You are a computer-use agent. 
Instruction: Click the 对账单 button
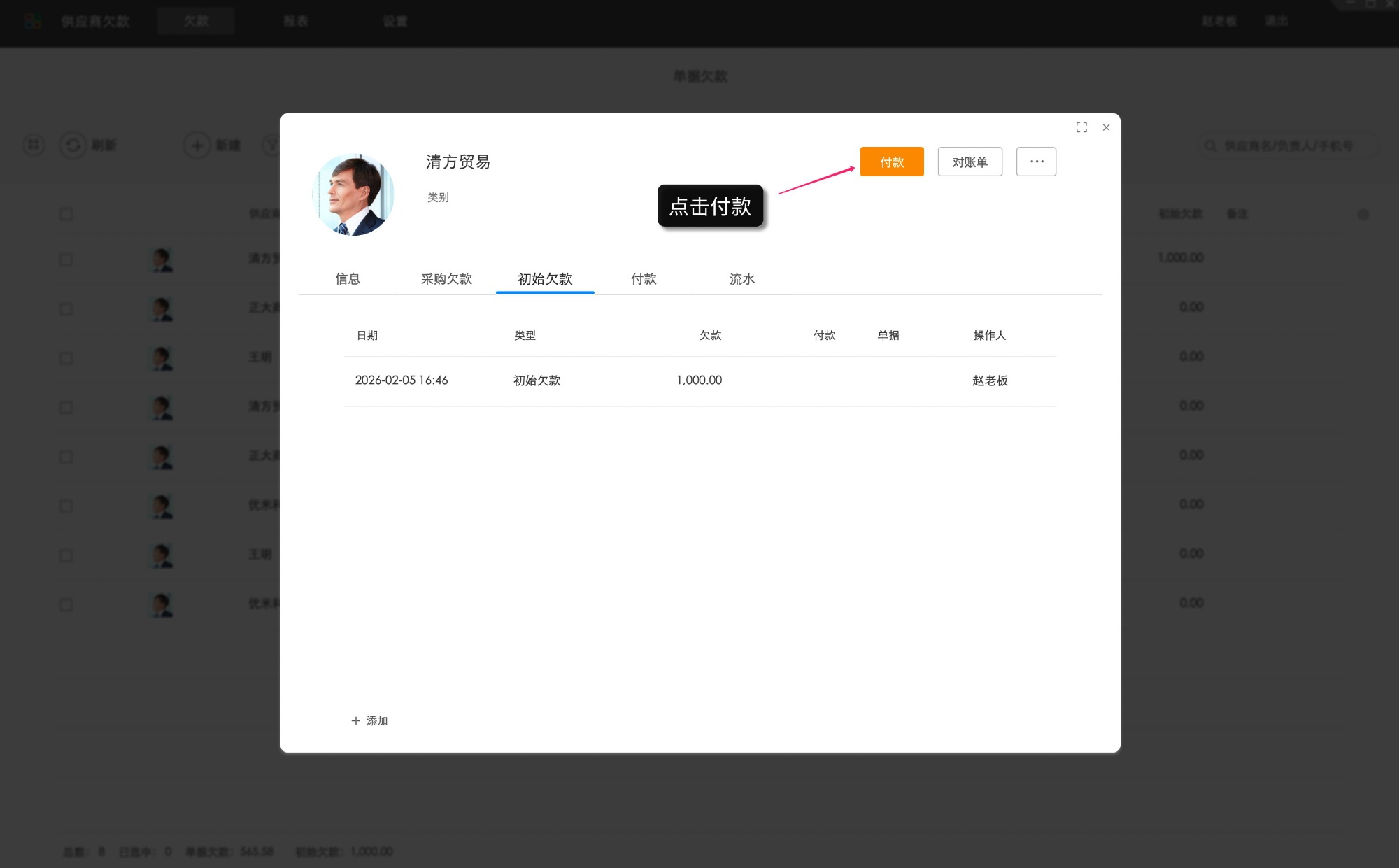click(x=970, y=162)
